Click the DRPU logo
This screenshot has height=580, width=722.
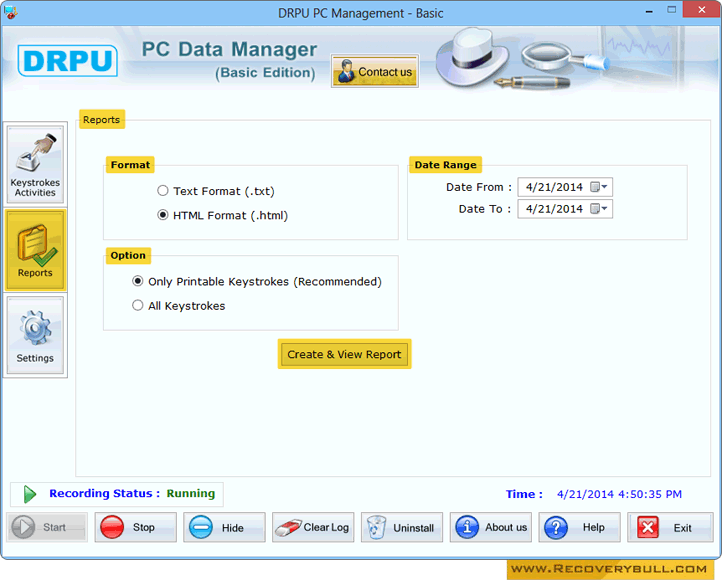(68, 60)
